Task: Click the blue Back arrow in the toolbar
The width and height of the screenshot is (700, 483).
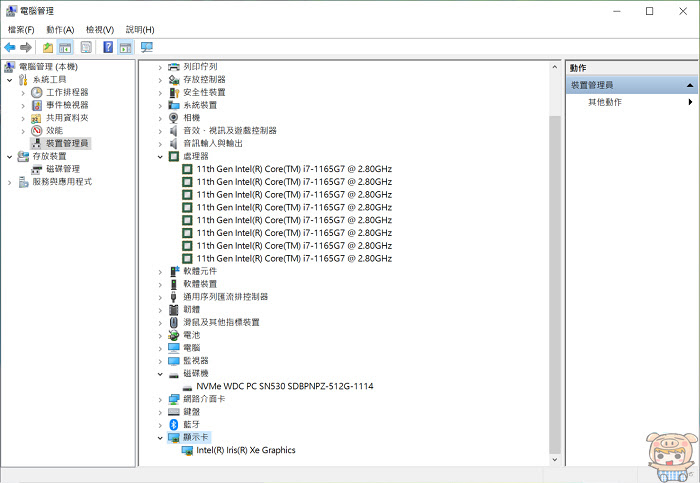Action: click(9, 47)
